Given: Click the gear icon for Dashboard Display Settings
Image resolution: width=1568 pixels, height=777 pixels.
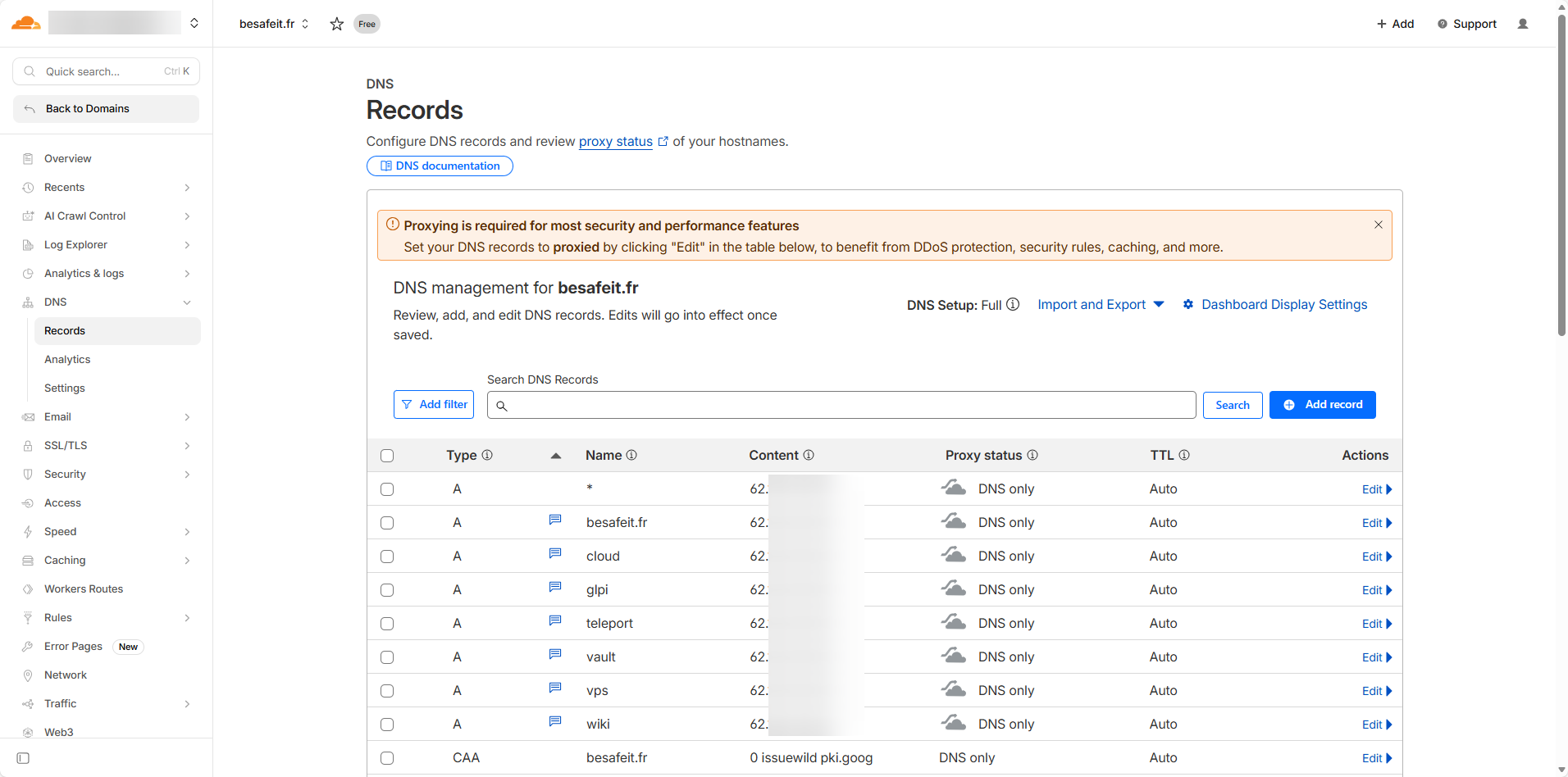Looking at the screenshot, I should pos(1188,304).
